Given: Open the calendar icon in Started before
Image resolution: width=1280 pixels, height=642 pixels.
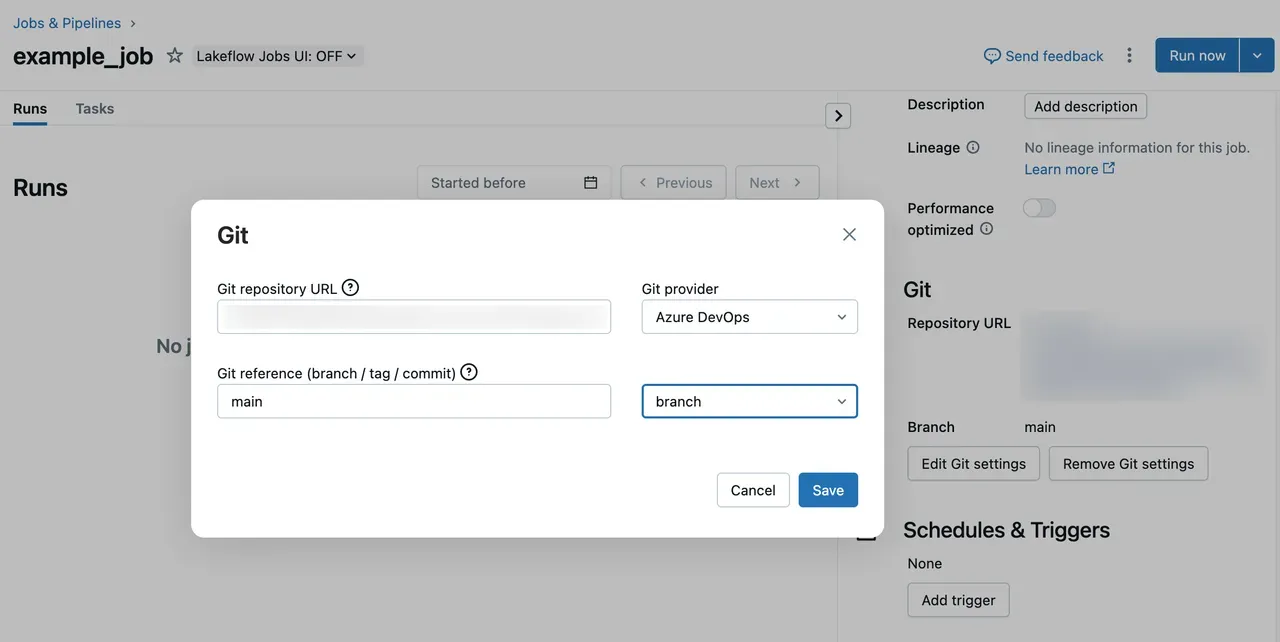Looking at the screenshot, I should click(x=591, y=183).
